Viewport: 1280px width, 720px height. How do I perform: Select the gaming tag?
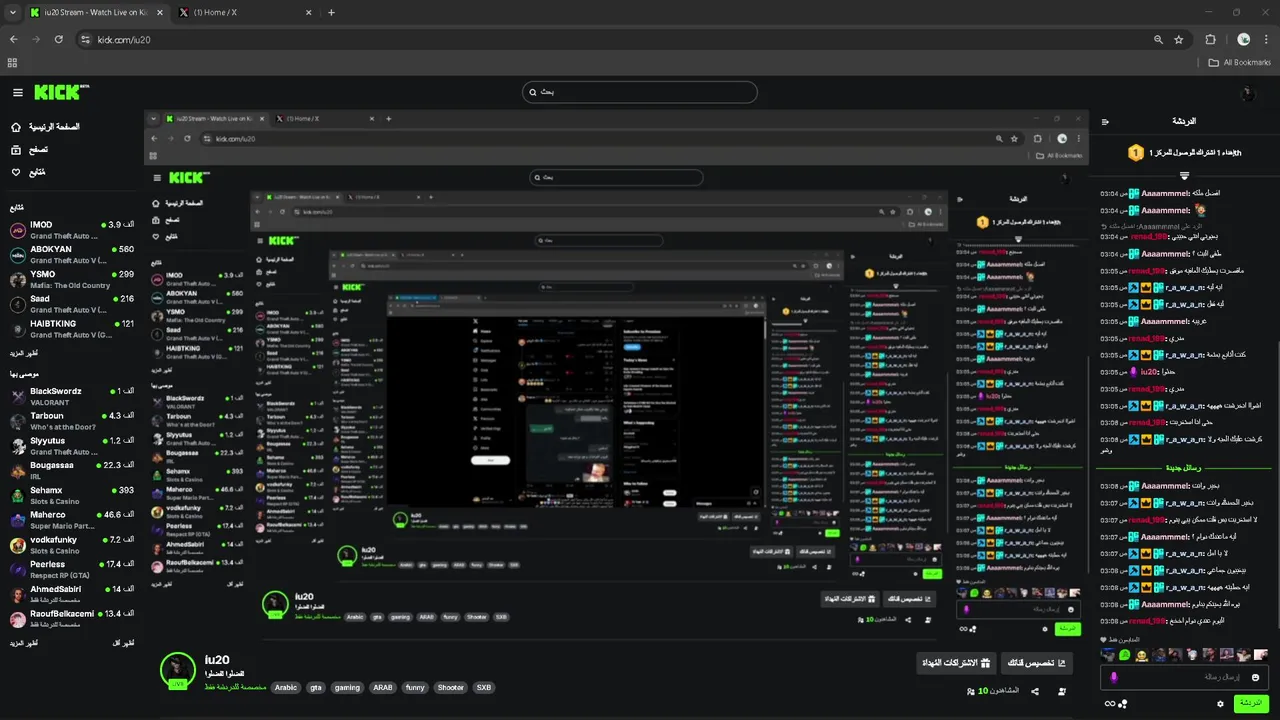point(347,688)
